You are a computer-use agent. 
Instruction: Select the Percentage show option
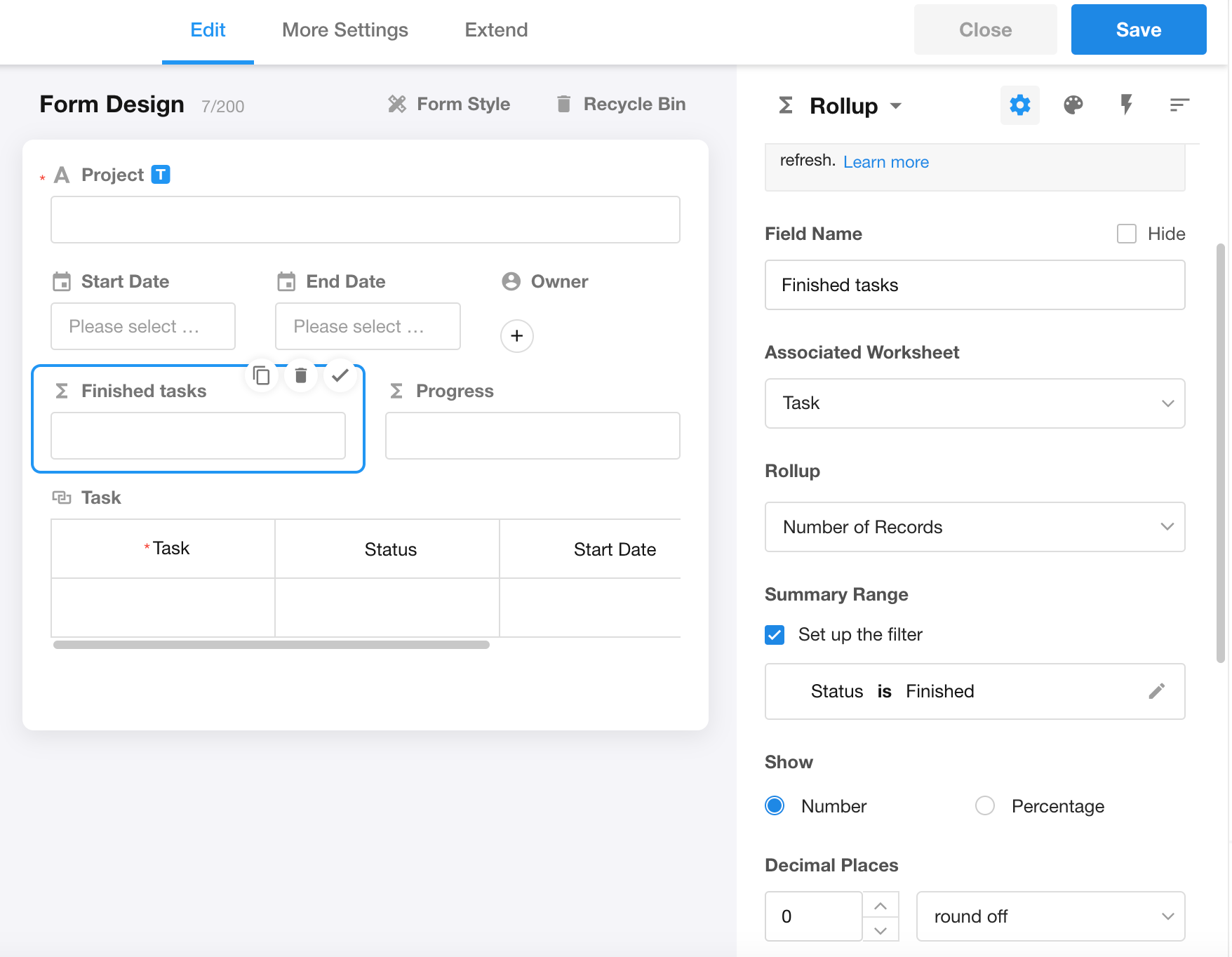click(985, 805)
